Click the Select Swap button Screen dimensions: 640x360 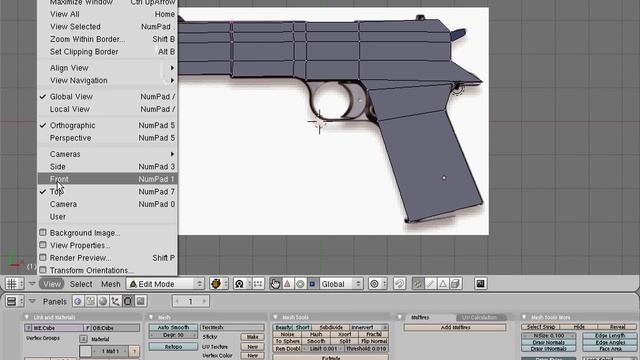tap(541, 327)
